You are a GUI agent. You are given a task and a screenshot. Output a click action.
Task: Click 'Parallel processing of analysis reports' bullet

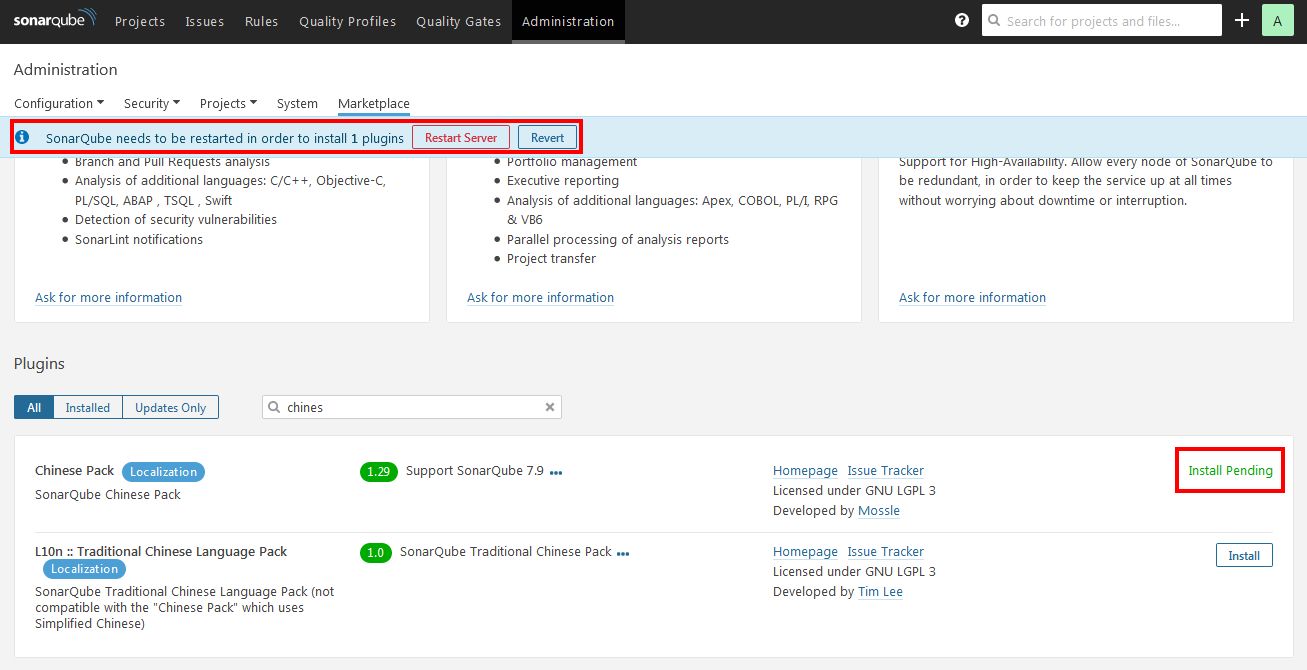618,239
